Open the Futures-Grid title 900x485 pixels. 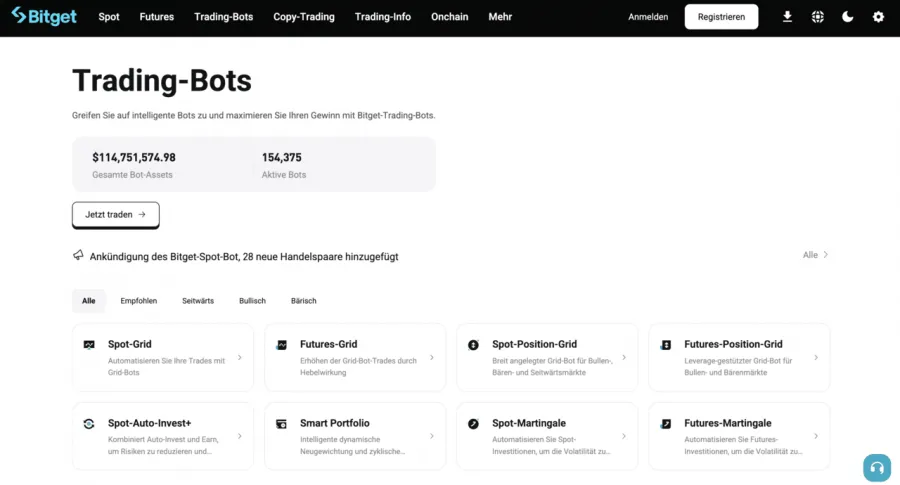coord(328,344)
